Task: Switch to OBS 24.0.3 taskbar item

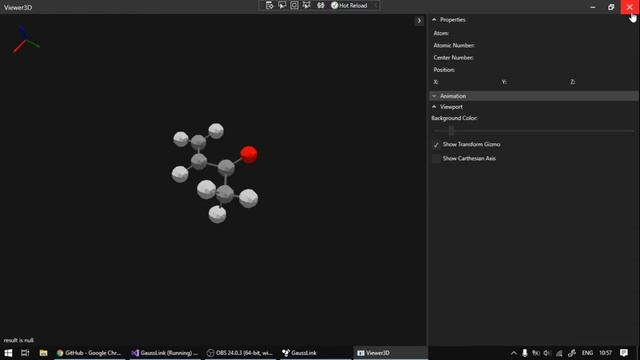Action: (240, 353)
